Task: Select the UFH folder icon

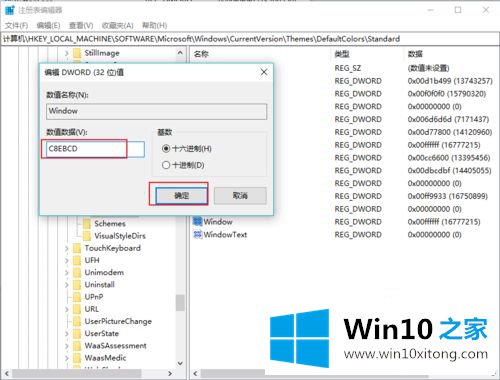Action: [77, 260]
